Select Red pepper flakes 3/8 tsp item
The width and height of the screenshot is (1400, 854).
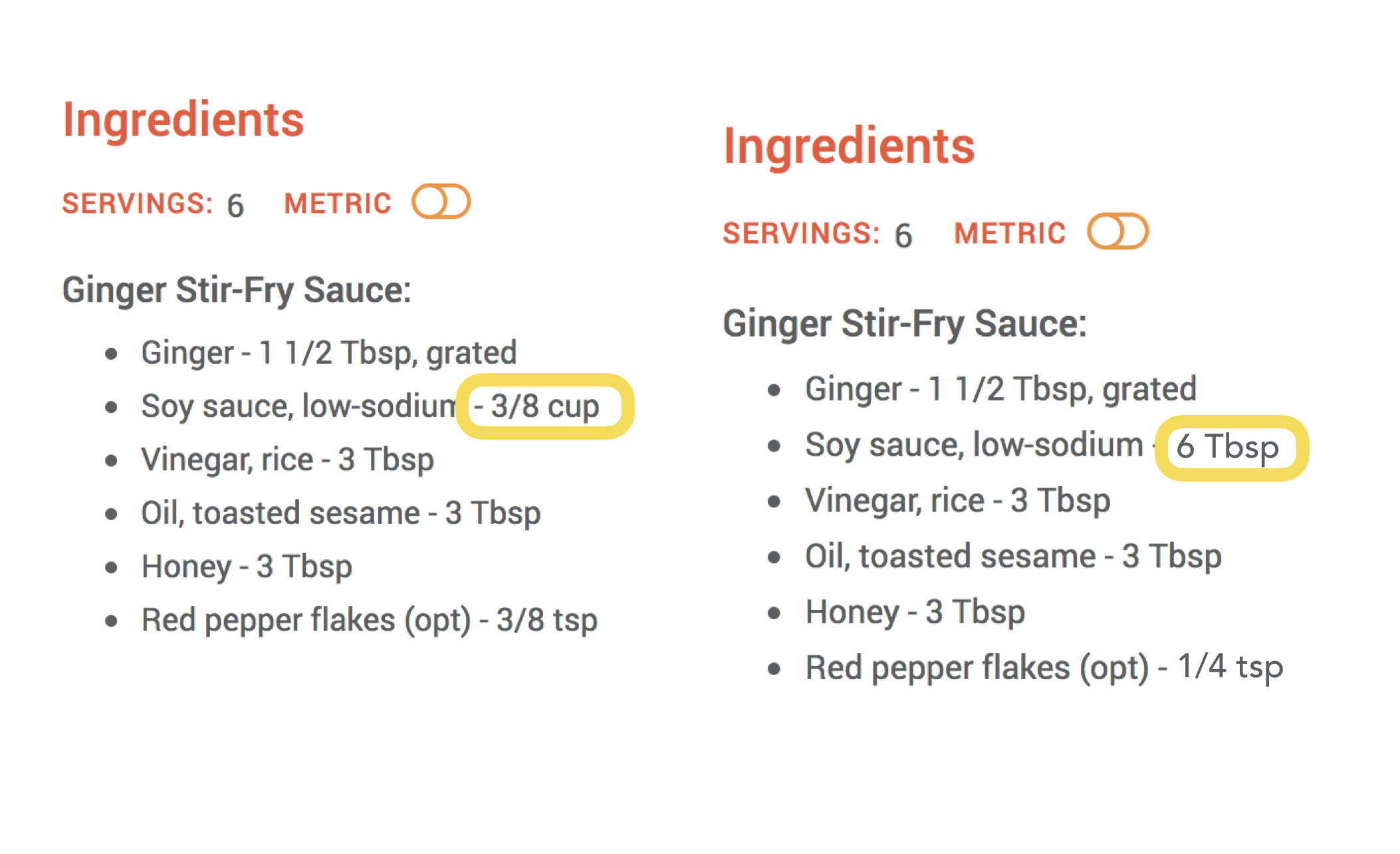click(370, 621)
